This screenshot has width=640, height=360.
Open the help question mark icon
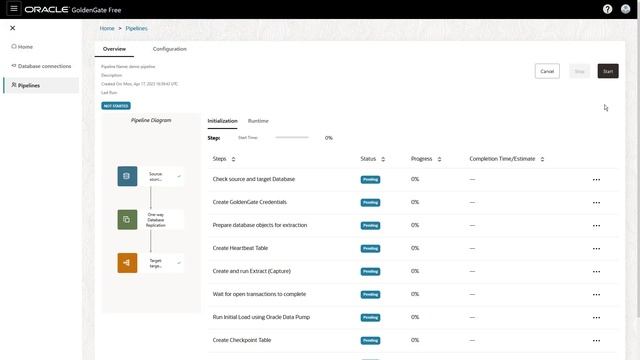click(607, 9)
